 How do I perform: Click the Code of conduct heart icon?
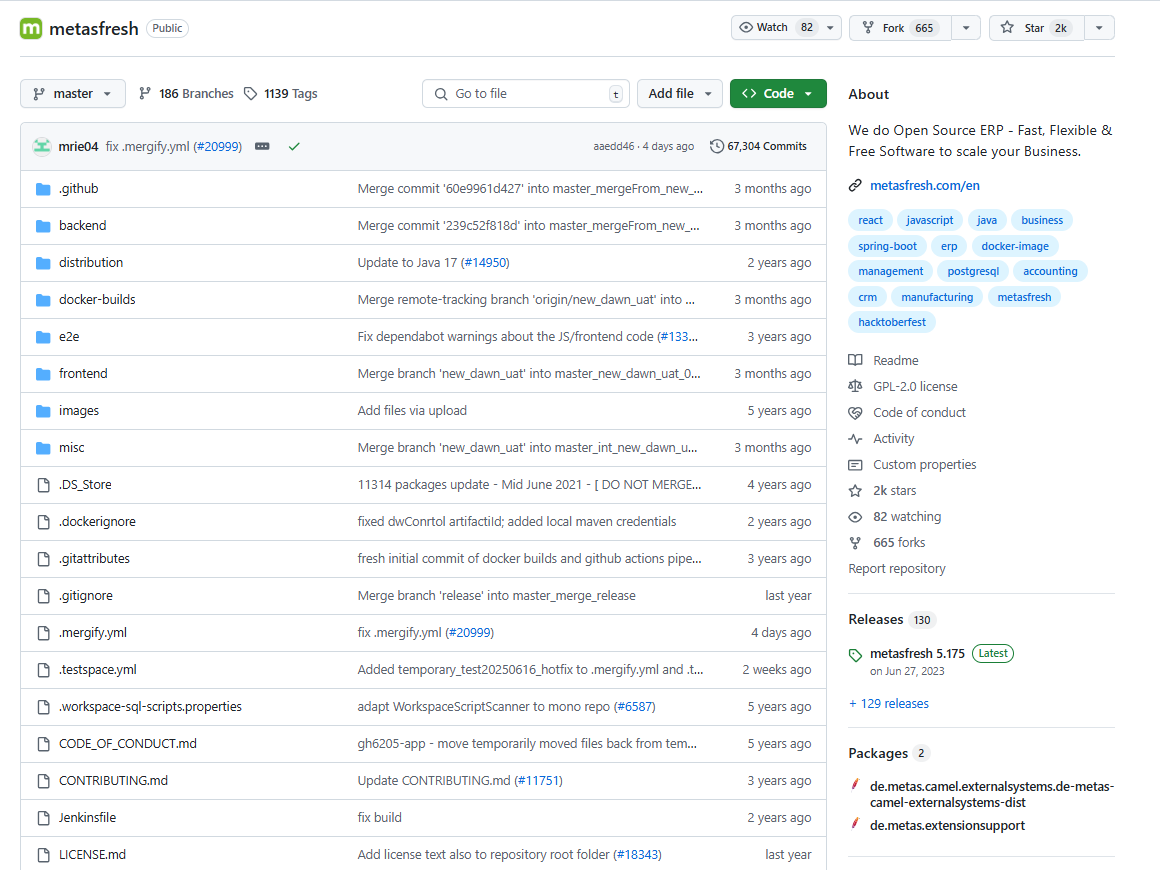pos(855,412)
